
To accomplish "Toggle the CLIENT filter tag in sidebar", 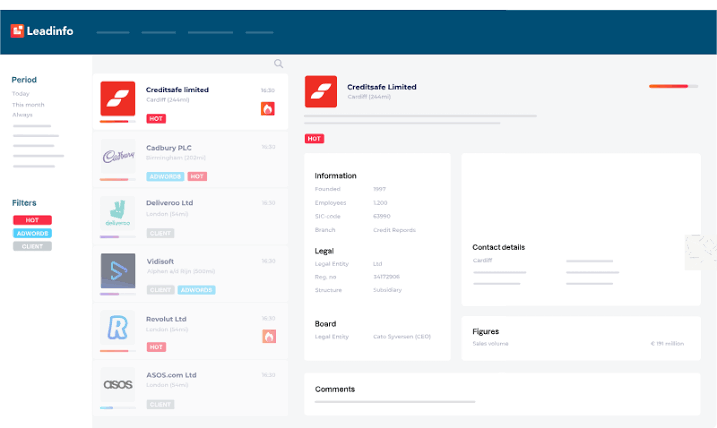I will pos(32,246).
